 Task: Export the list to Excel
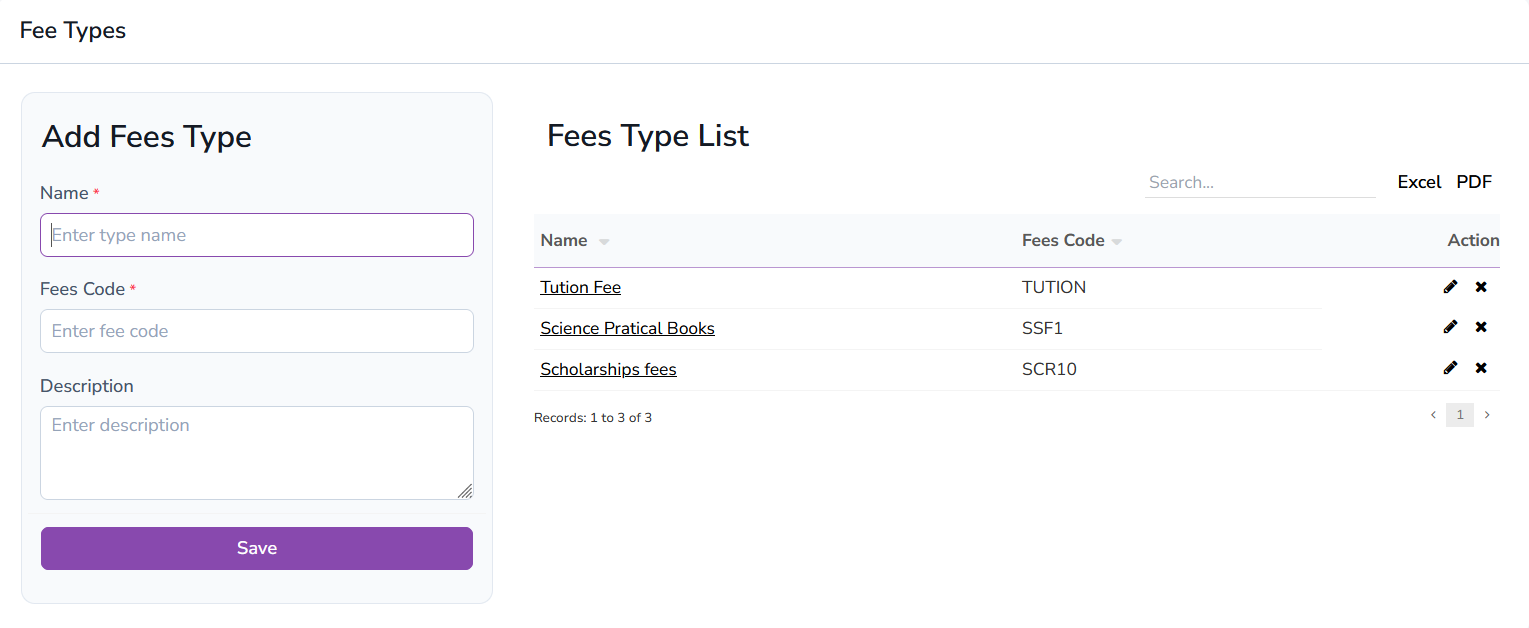click(1419, 182)
